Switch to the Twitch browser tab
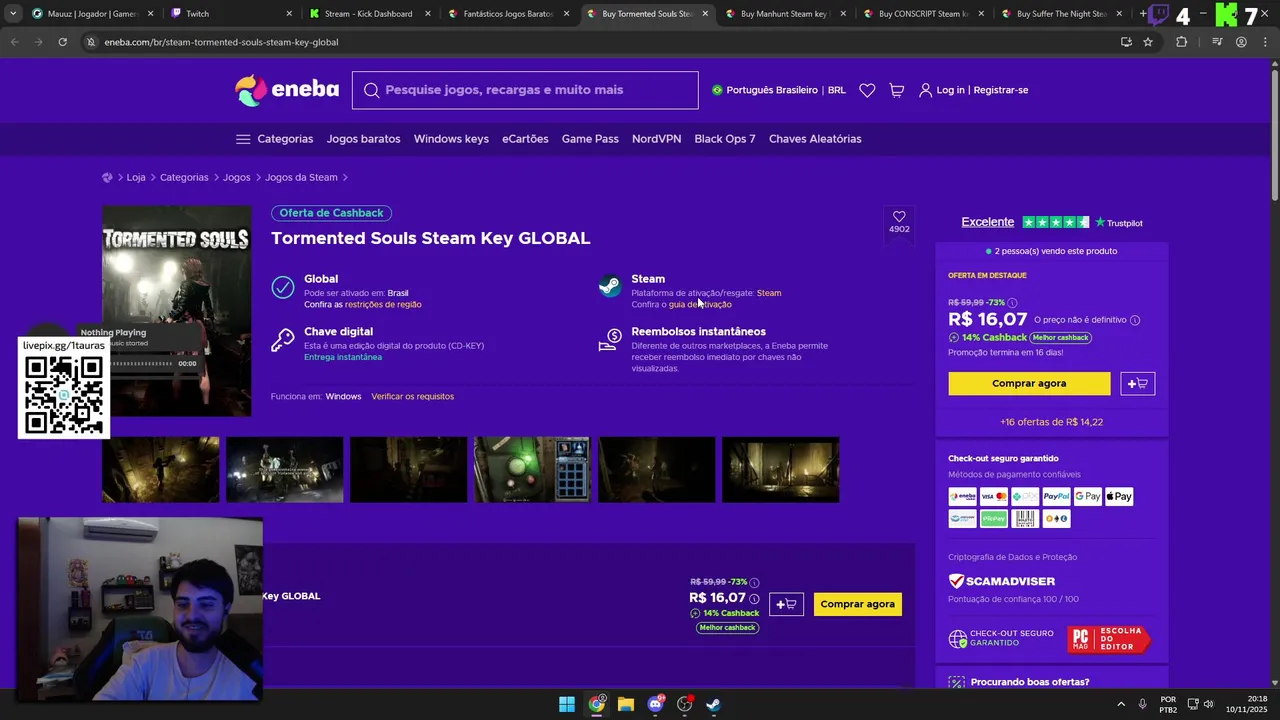The height and width of the screenshot is (720, 1280). click(x=230, y=14)
